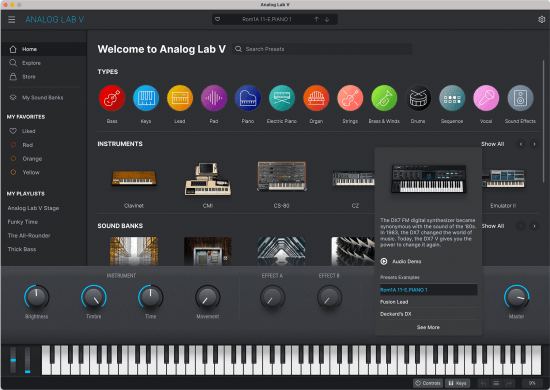
Task: Play the Audio Demo for DX7
Action: [384, 261]
